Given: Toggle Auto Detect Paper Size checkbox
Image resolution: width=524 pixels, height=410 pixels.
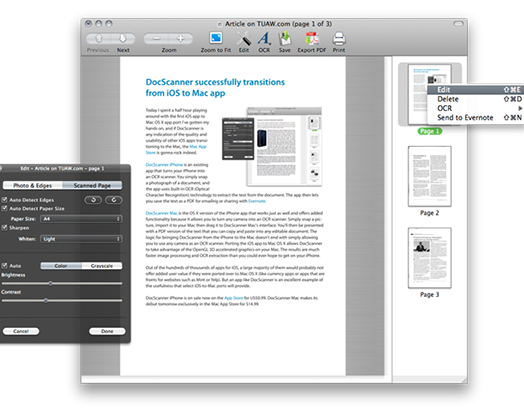Looking at the screenshot, I should (x=4, y=208).
